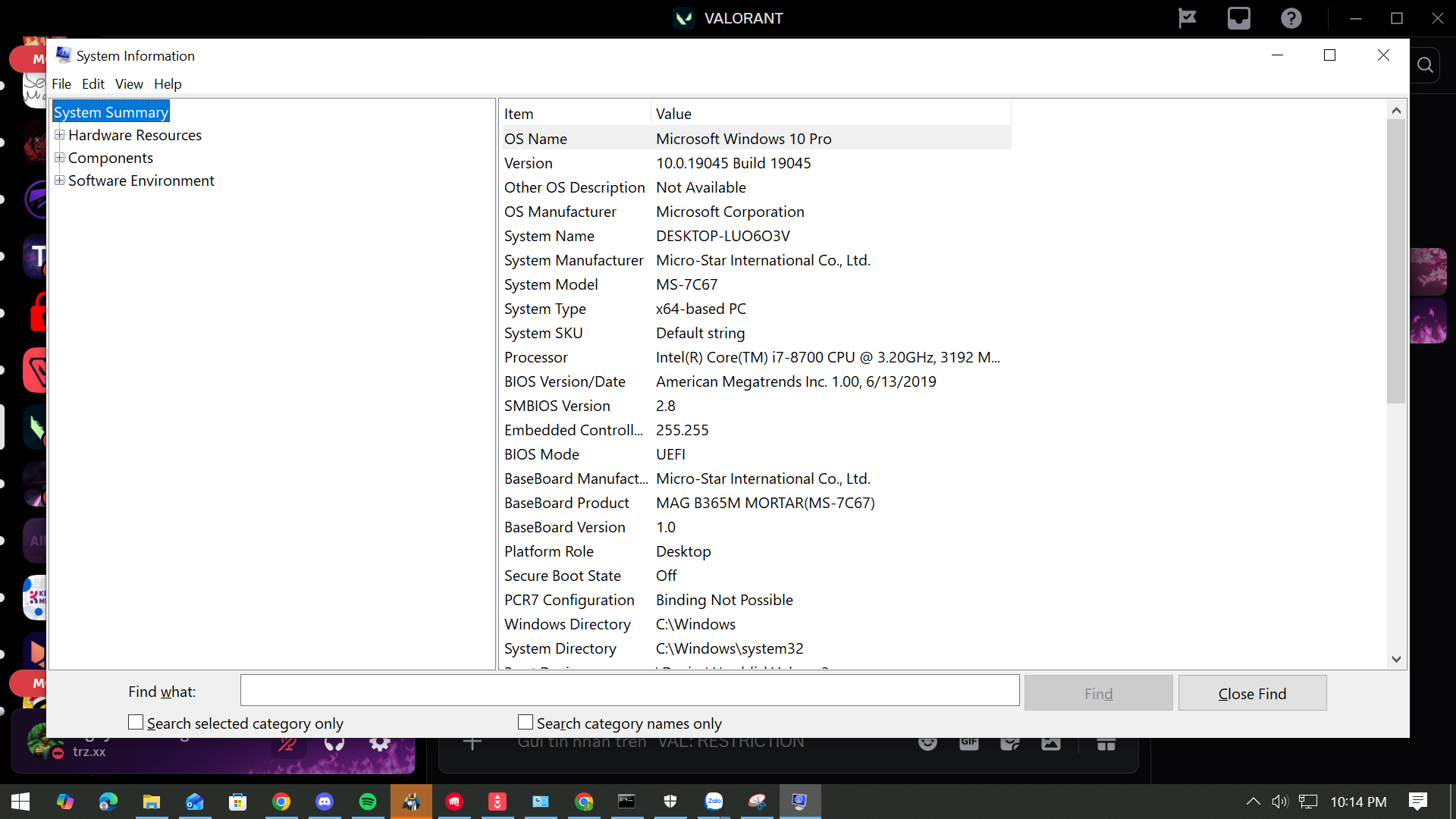Viewport: 1456px width, 819px height.
Task: Click the Zalo taskbar icon
Action: click(714, 802)
